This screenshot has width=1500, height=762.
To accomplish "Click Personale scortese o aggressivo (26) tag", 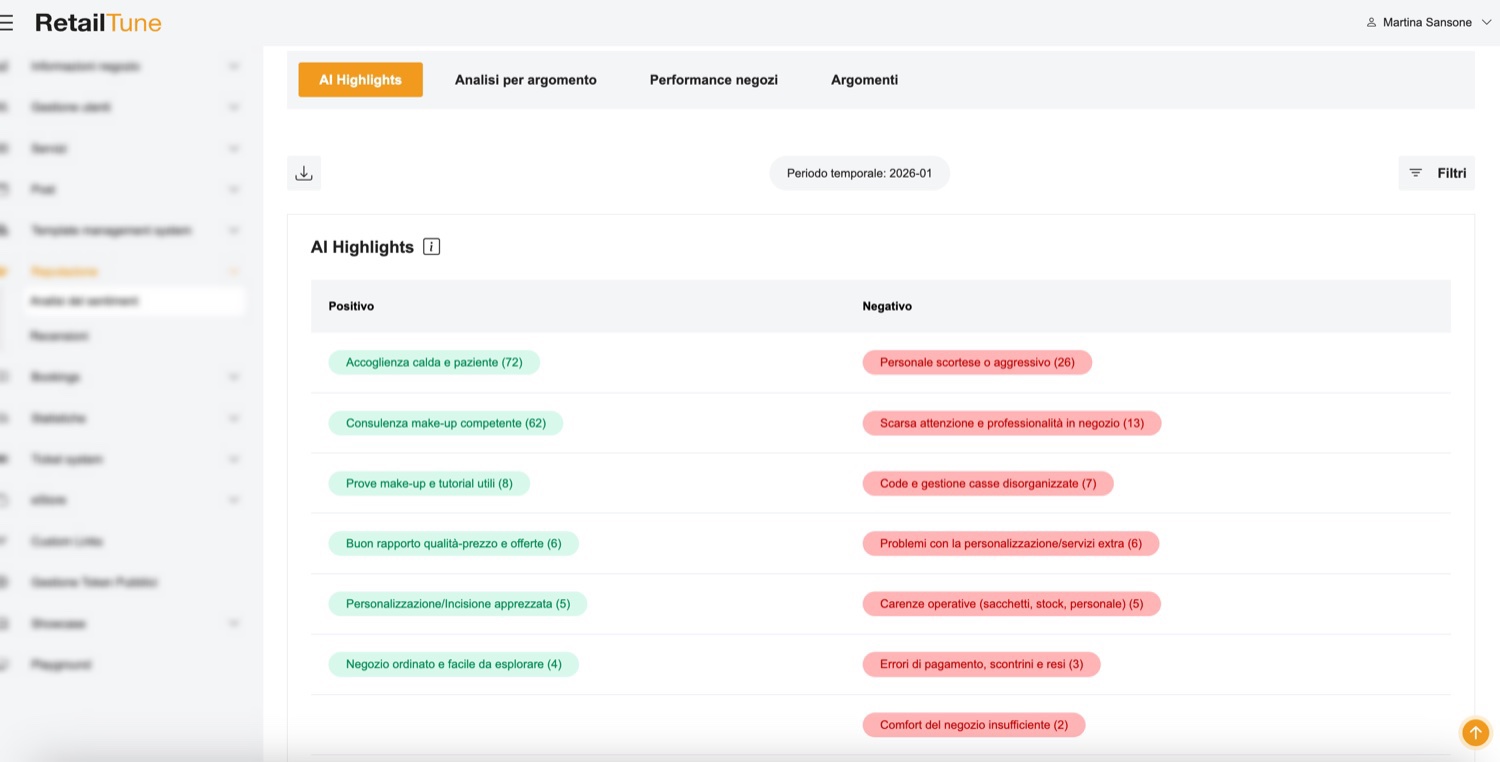I will click(x=977, y=362).
